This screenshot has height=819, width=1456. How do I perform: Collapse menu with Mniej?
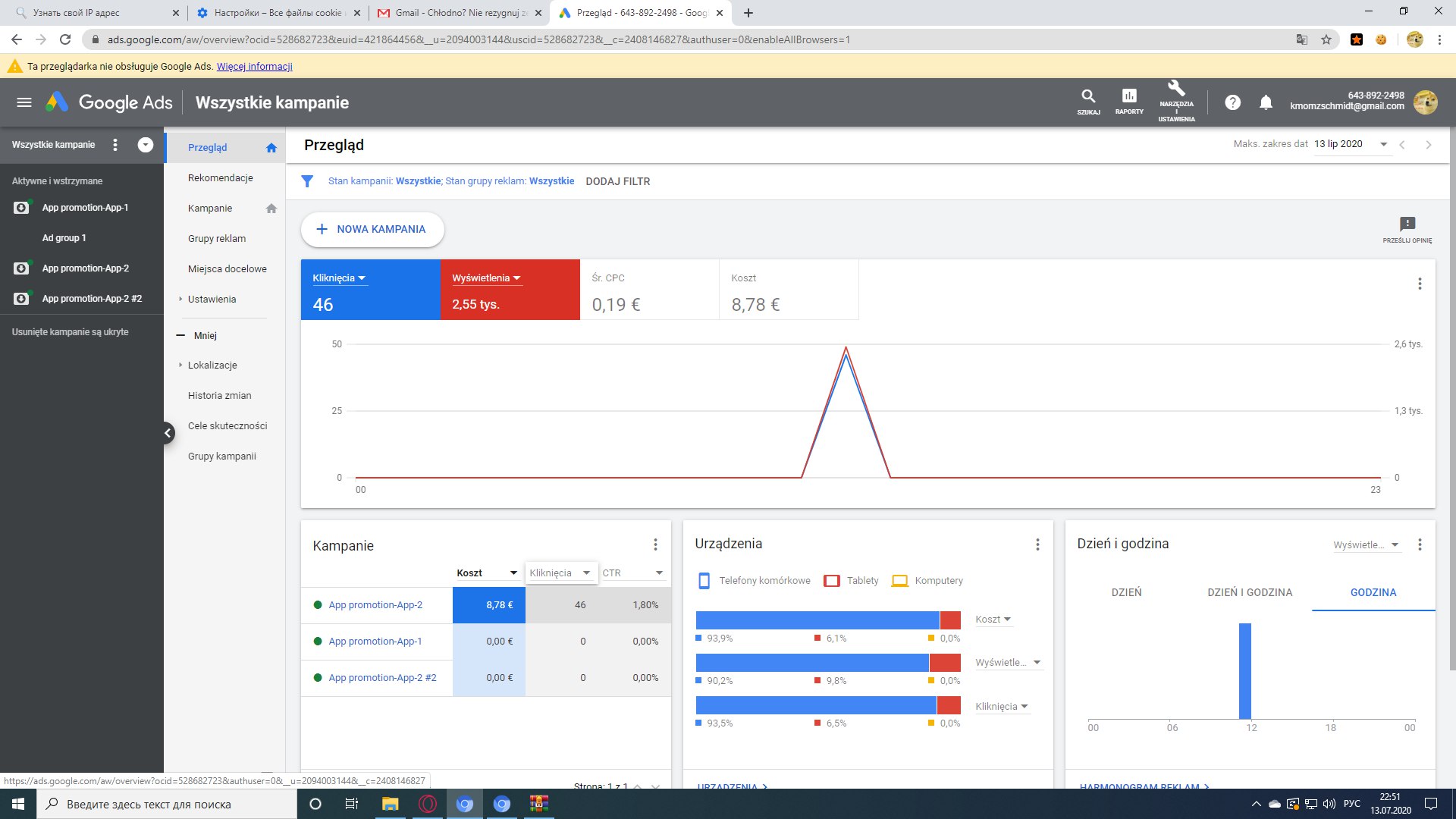pos(197,336)
